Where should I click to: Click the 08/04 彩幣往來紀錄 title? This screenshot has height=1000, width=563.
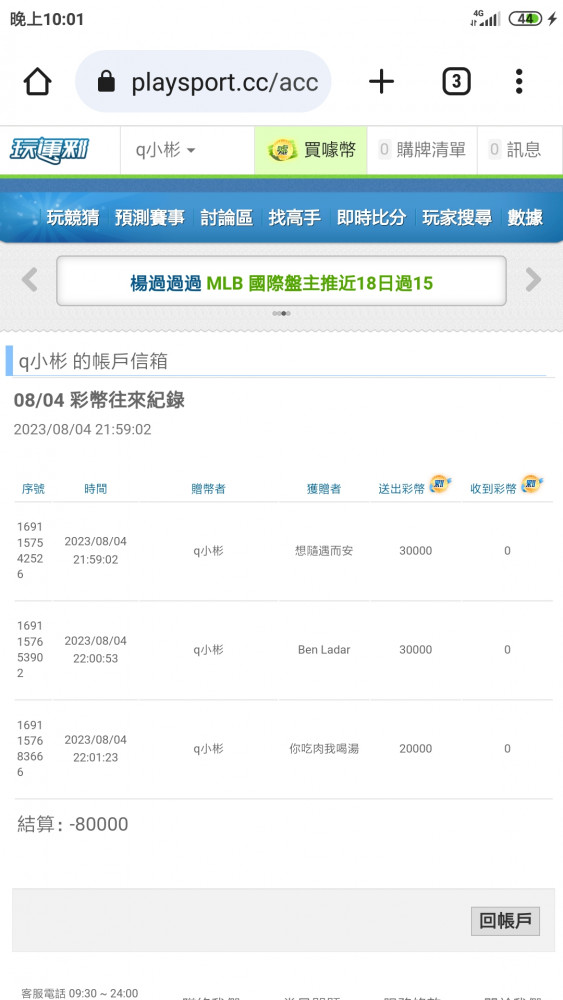point(99,401)
